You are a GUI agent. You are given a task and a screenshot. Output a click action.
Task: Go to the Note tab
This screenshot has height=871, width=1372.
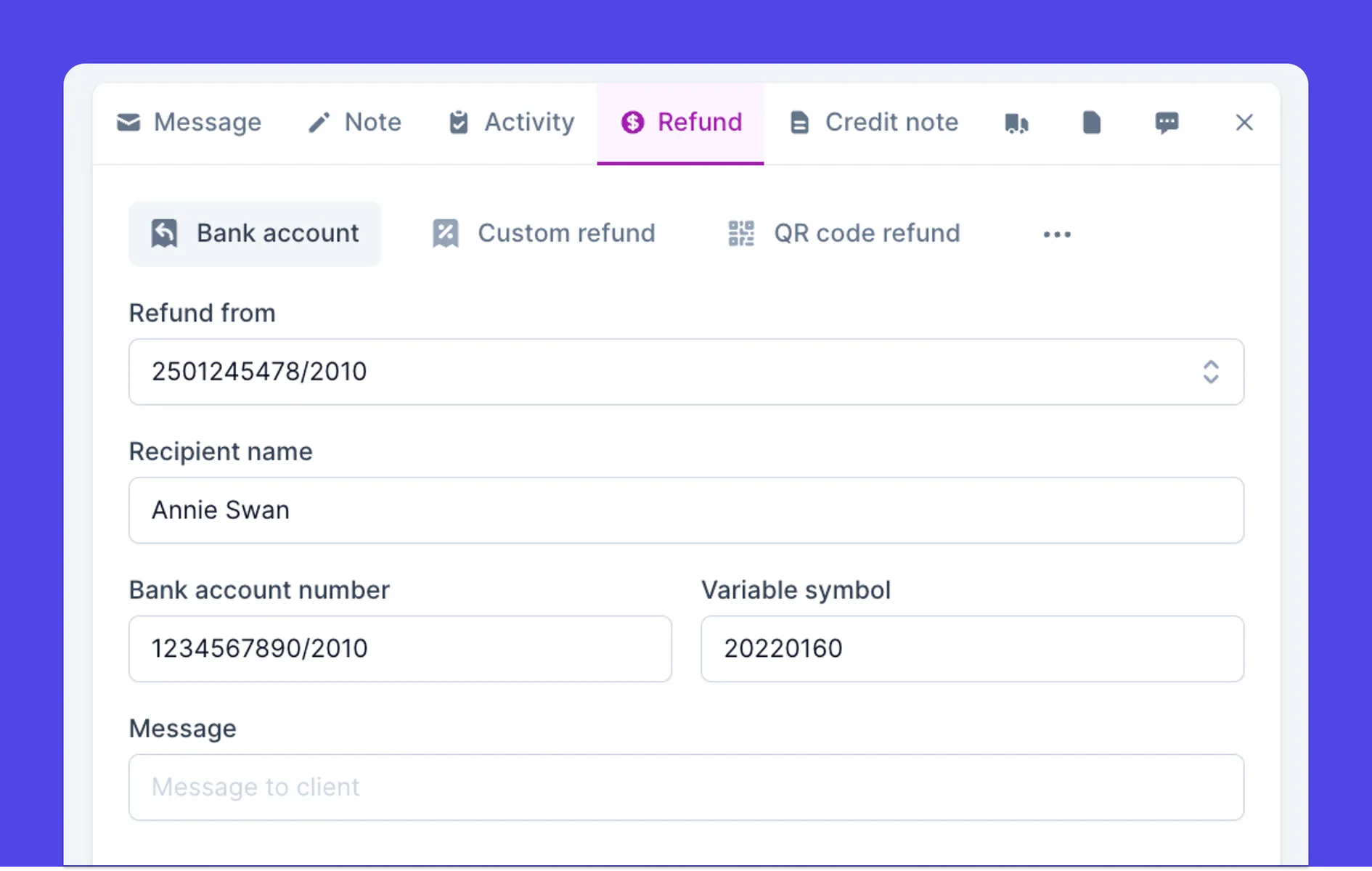point(355,122)
